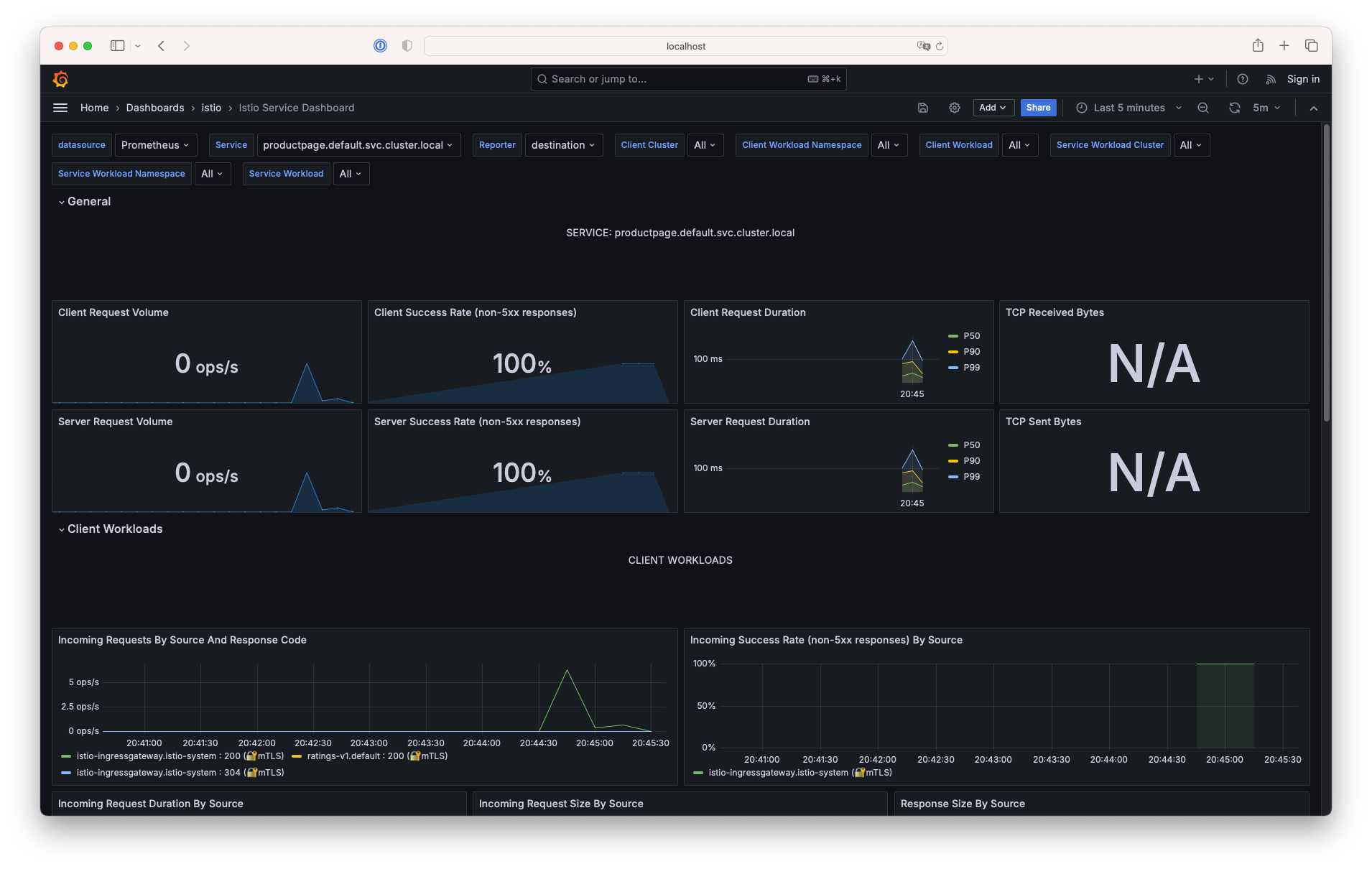Refresh the dashboard now

[x=1235, y=108]
